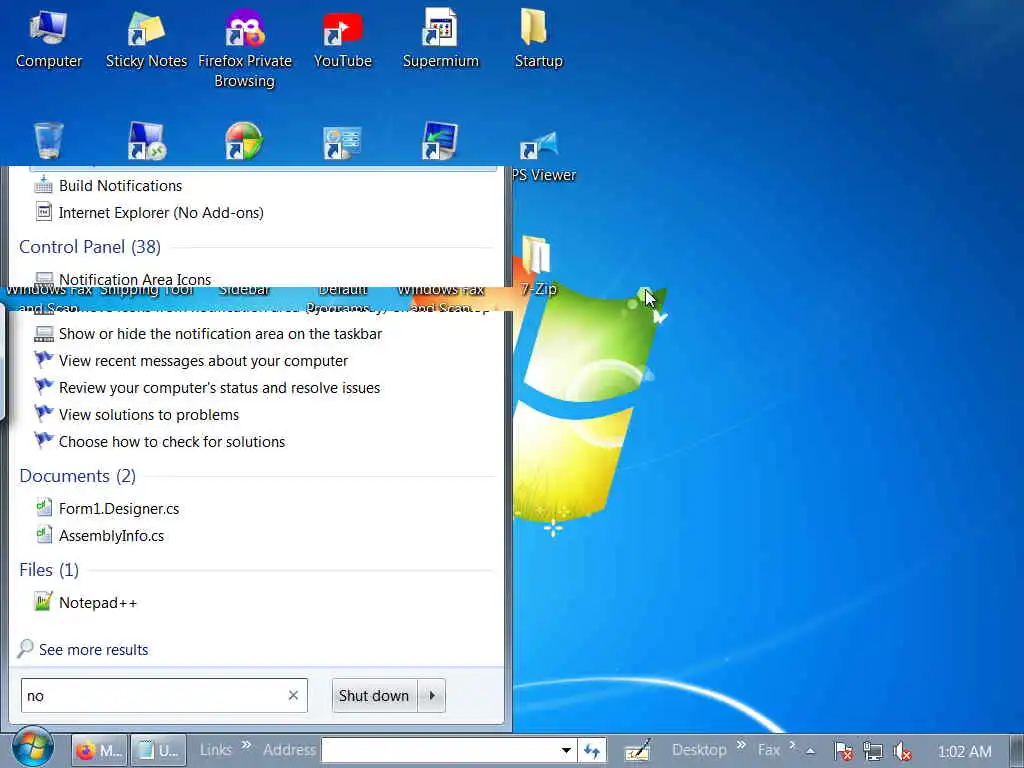Click the See more results link
This screenshot has width=1024, height=768.
(93, 650)
